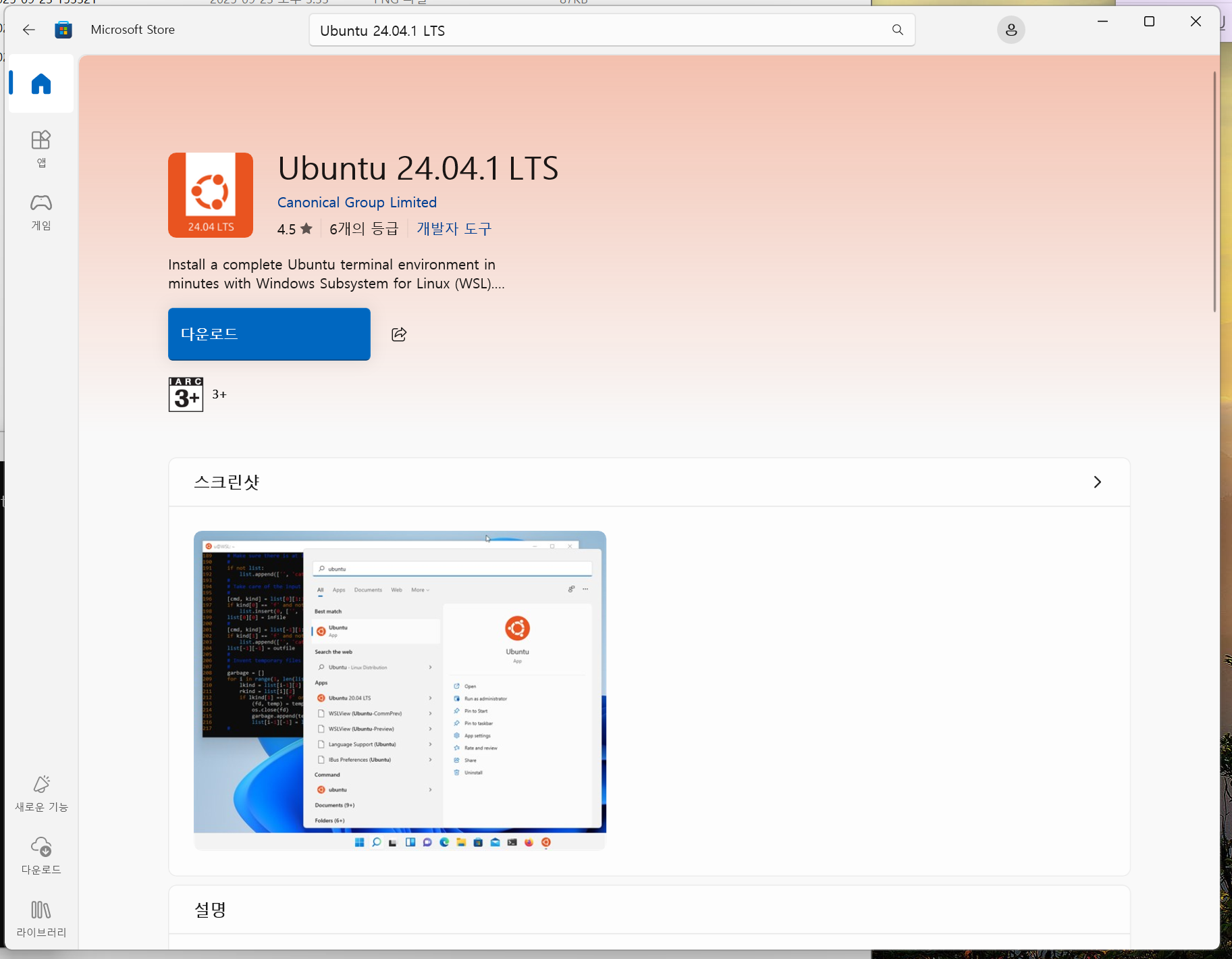Open Canonical Group Limited publisher link
Screen dimensions: 1232x959
click(x=357, y=203)
